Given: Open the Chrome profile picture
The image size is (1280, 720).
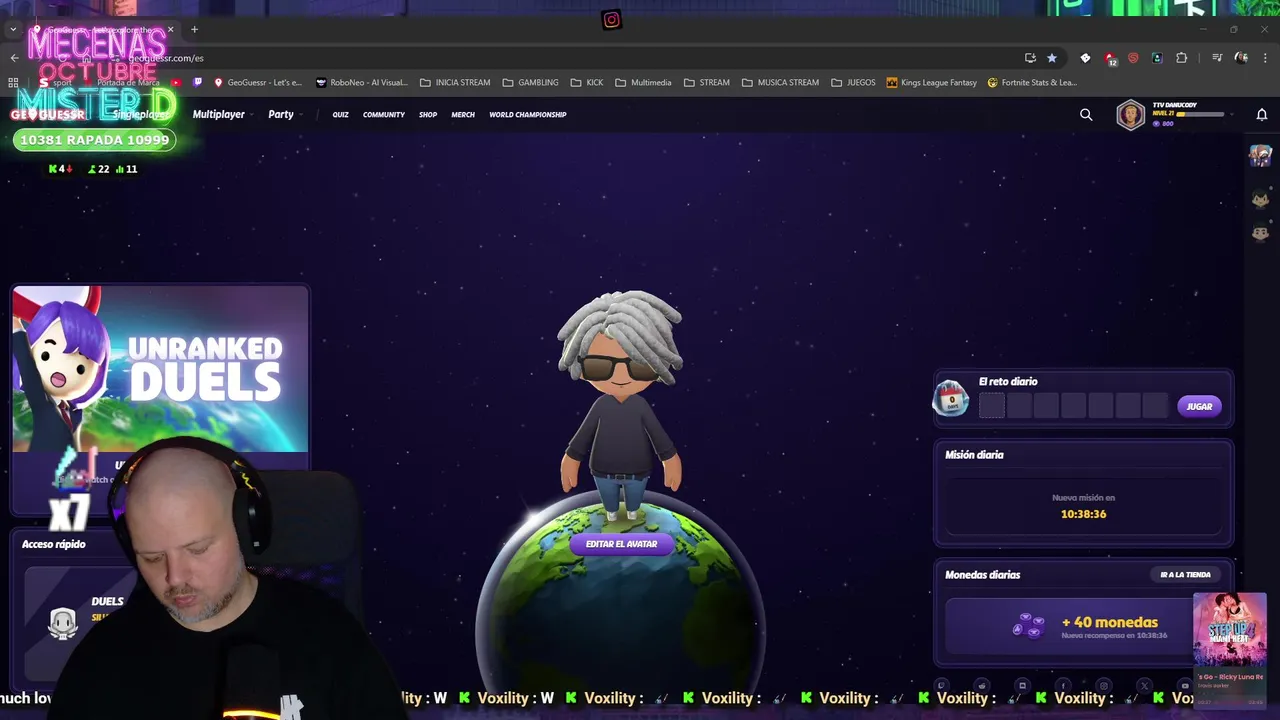Looking at the screenshot, I should click(1241, 58).
